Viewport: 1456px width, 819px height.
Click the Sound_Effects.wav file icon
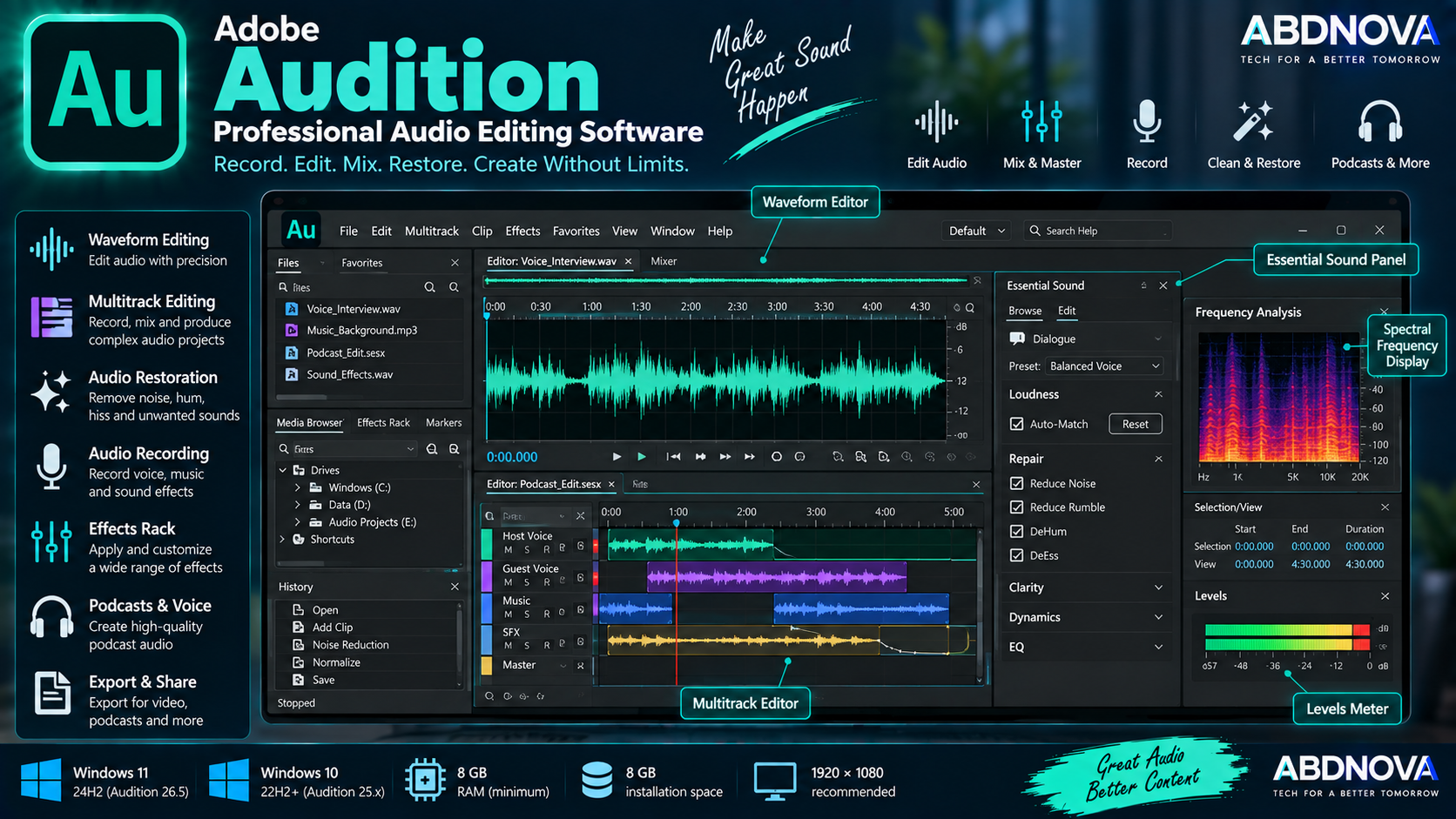pos(292,374)
